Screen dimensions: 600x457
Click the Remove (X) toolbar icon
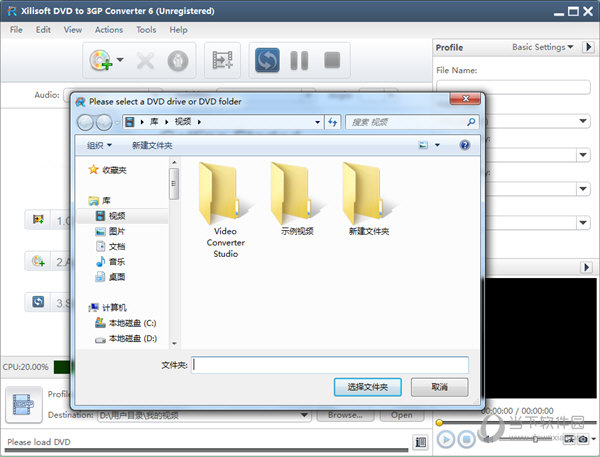pos(145,60)
